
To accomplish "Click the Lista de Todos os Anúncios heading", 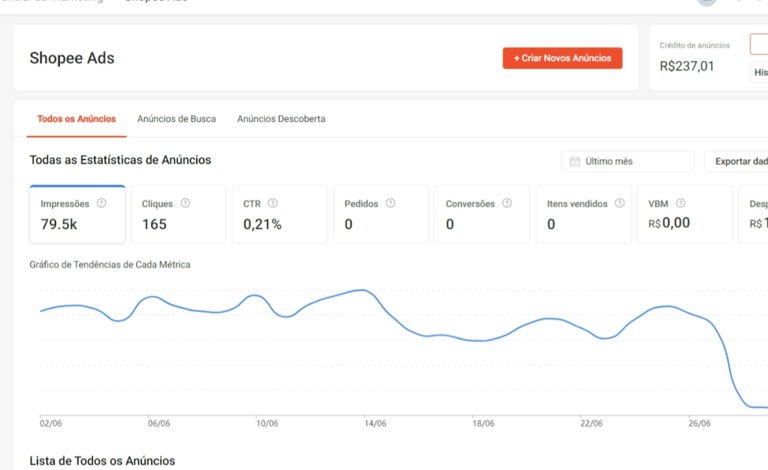I will point(102,461).
